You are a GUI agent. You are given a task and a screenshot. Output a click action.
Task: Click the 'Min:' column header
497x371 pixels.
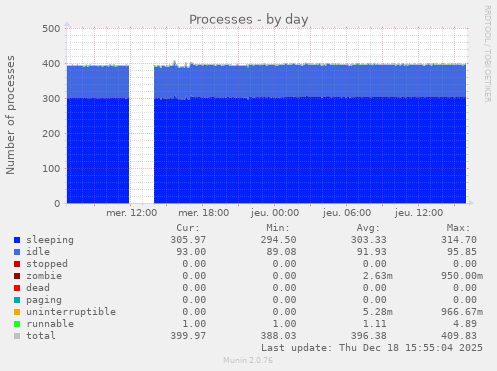point(278,228)
